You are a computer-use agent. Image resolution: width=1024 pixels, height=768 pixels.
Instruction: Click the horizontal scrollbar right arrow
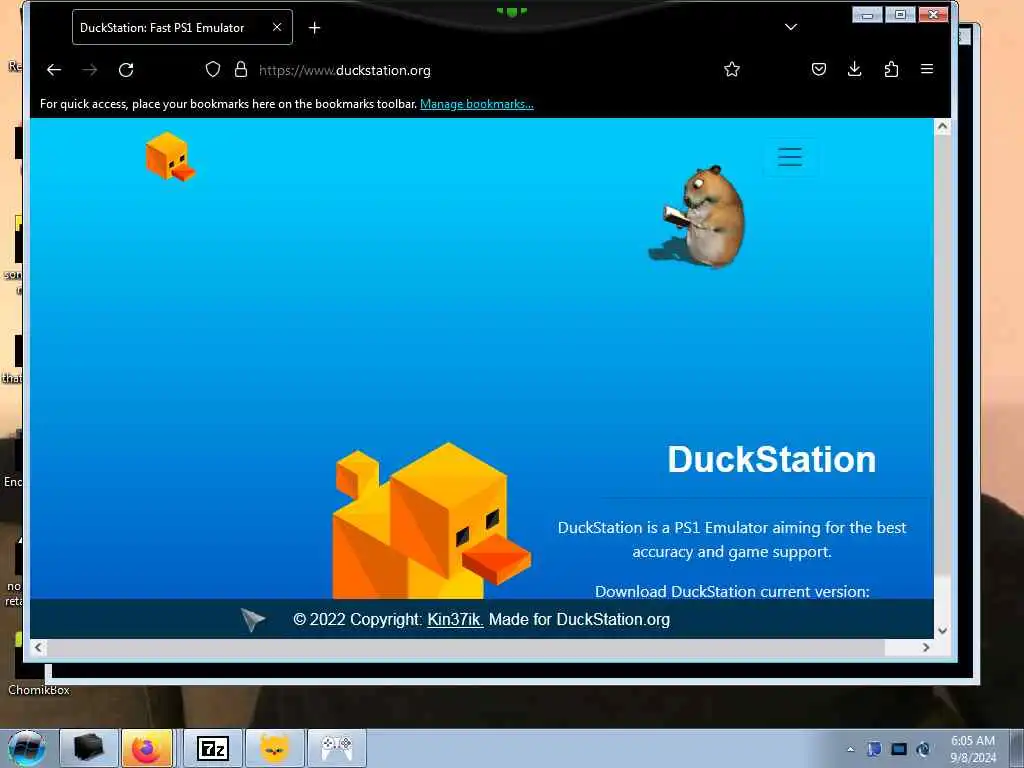click(925, 647)
